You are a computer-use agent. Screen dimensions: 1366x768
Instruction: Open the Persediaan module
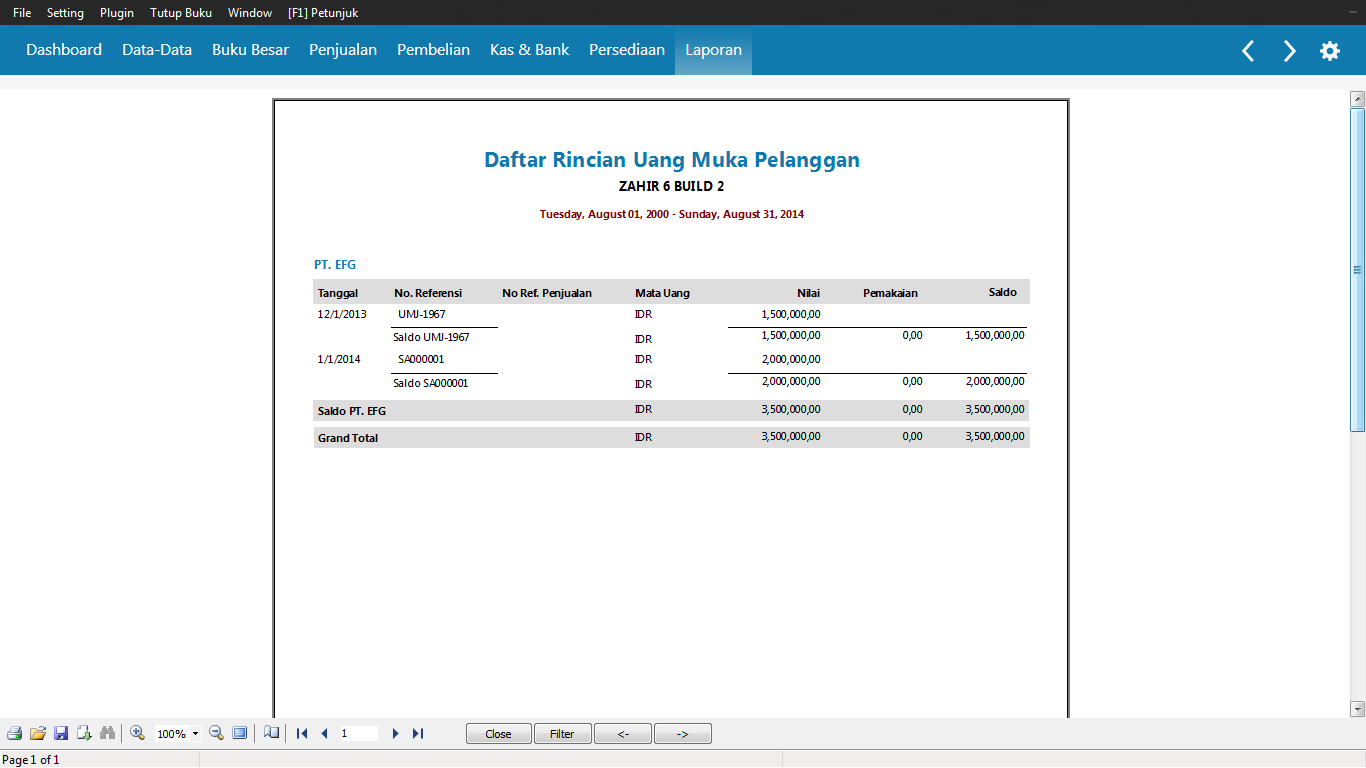tap(627, 50)
